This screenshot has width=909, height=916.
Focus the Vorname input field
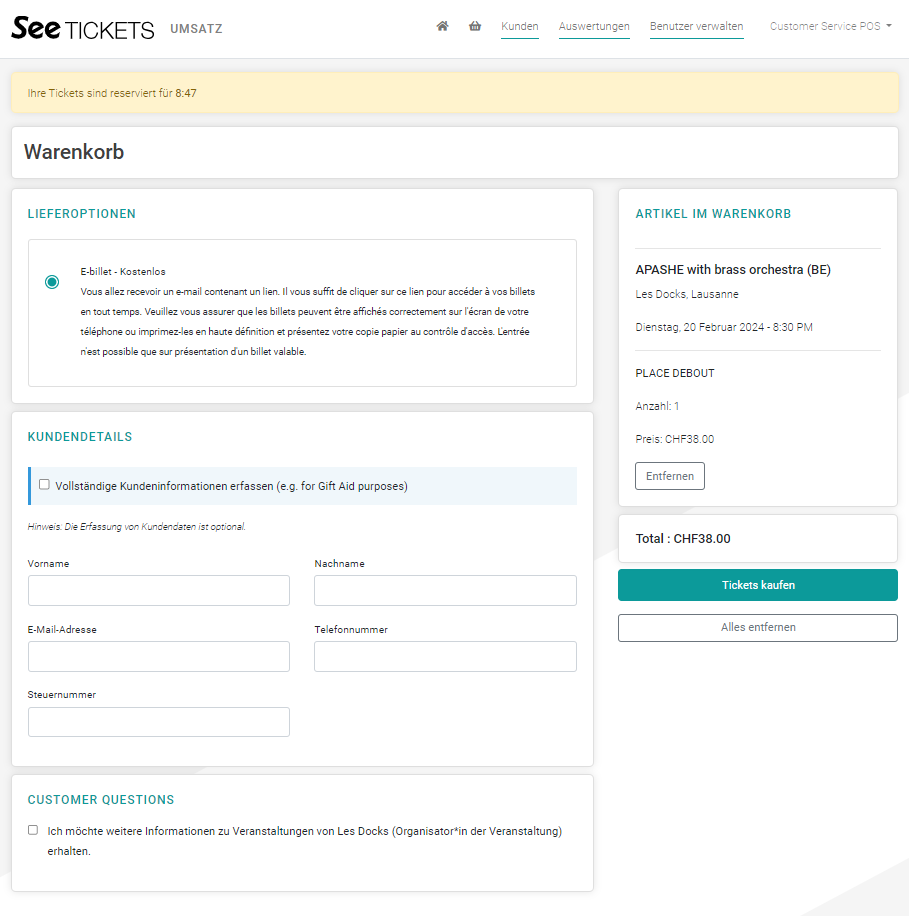pyautogui.click(x=159, y=591)
